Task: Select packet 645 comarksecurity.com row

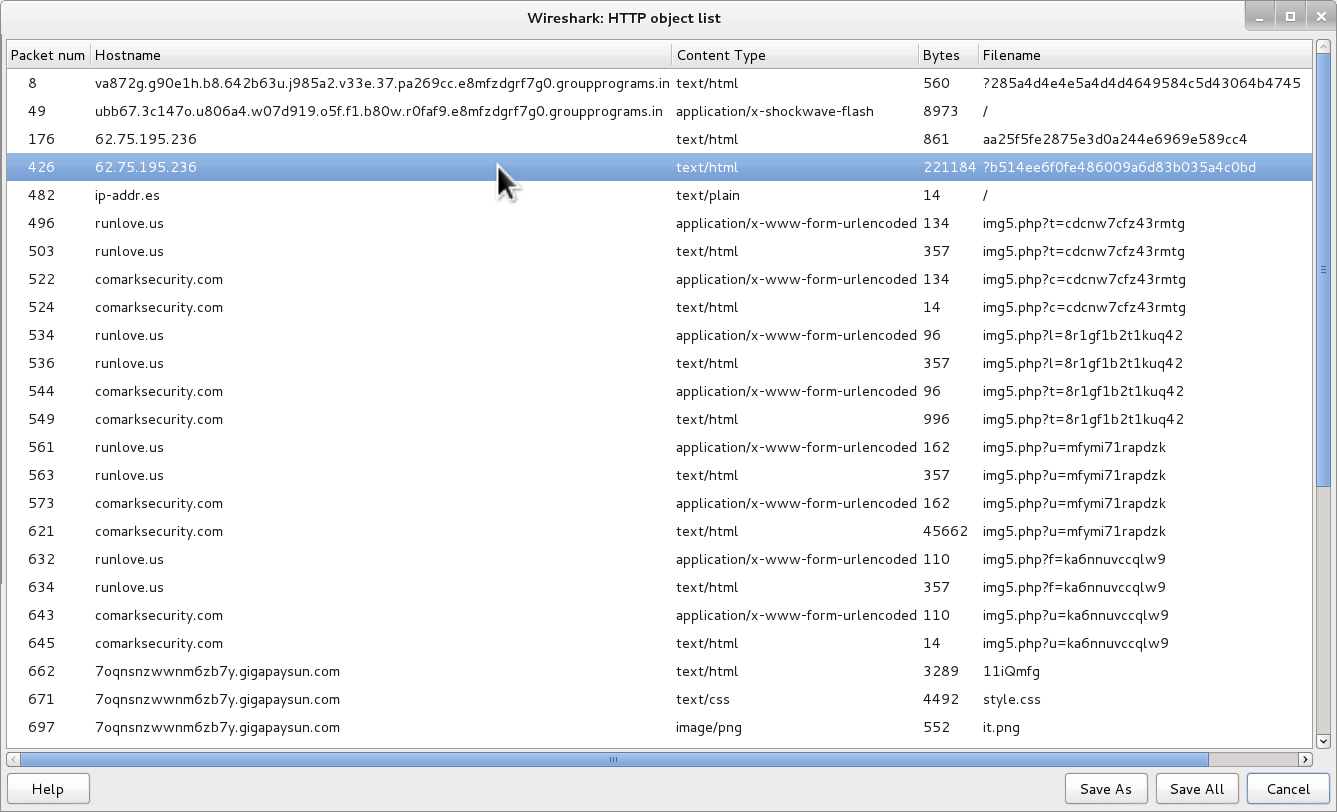Action: [x=659, y=643]
